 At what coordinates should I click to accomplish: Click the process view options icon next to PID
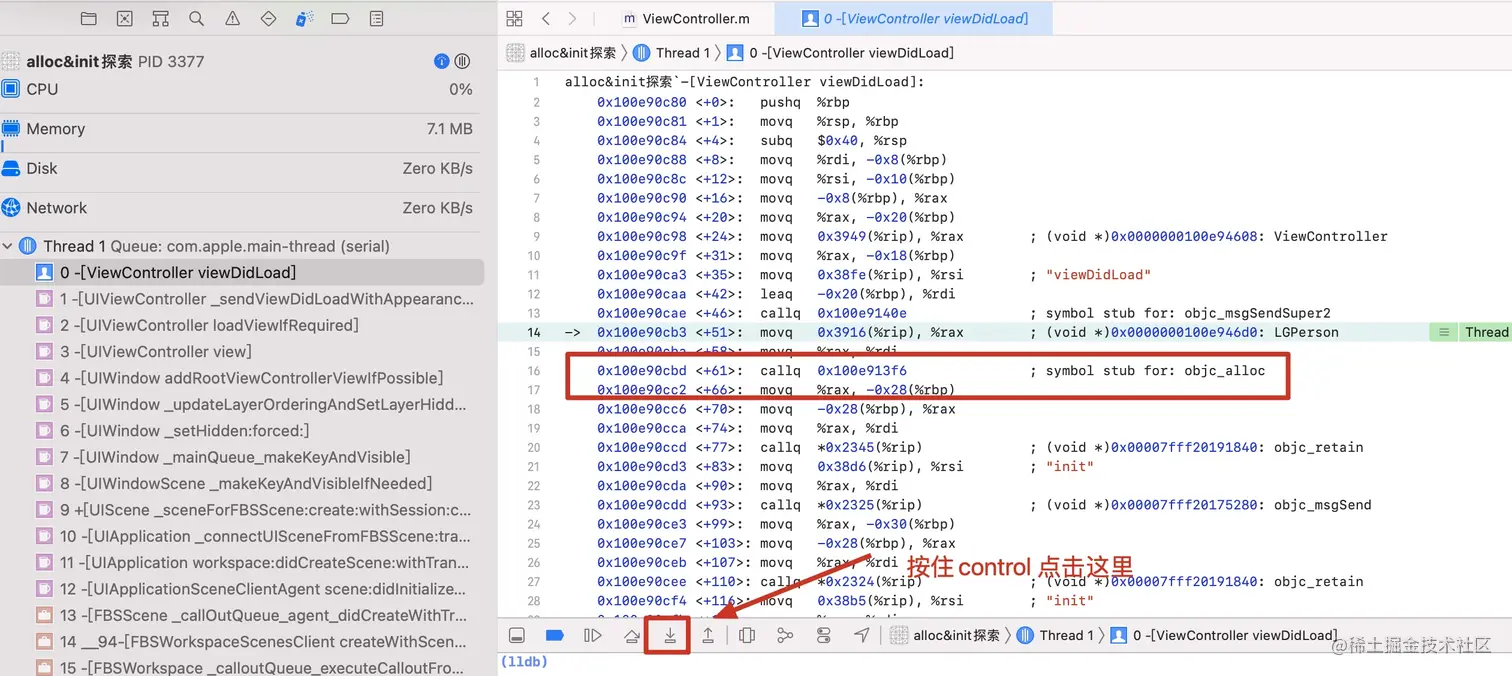click(462, 61)
